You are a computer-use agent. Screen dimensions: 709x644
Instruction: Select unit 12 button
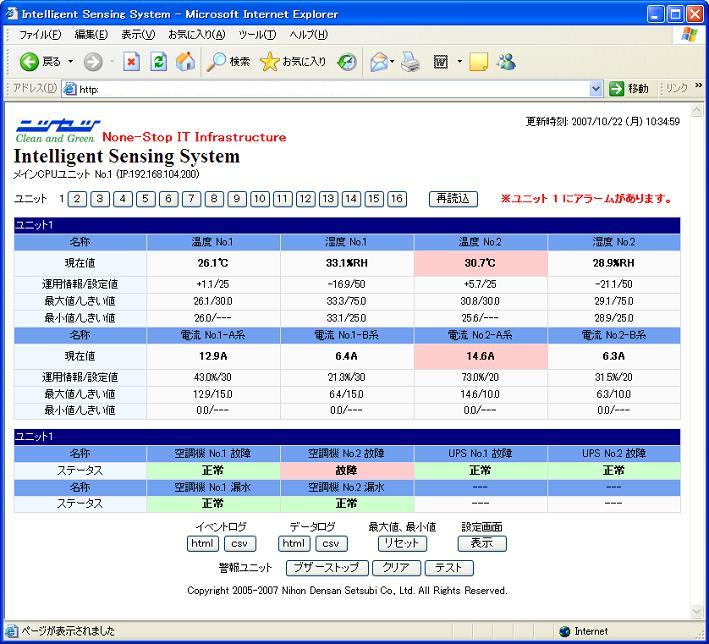tap(306, 199)
